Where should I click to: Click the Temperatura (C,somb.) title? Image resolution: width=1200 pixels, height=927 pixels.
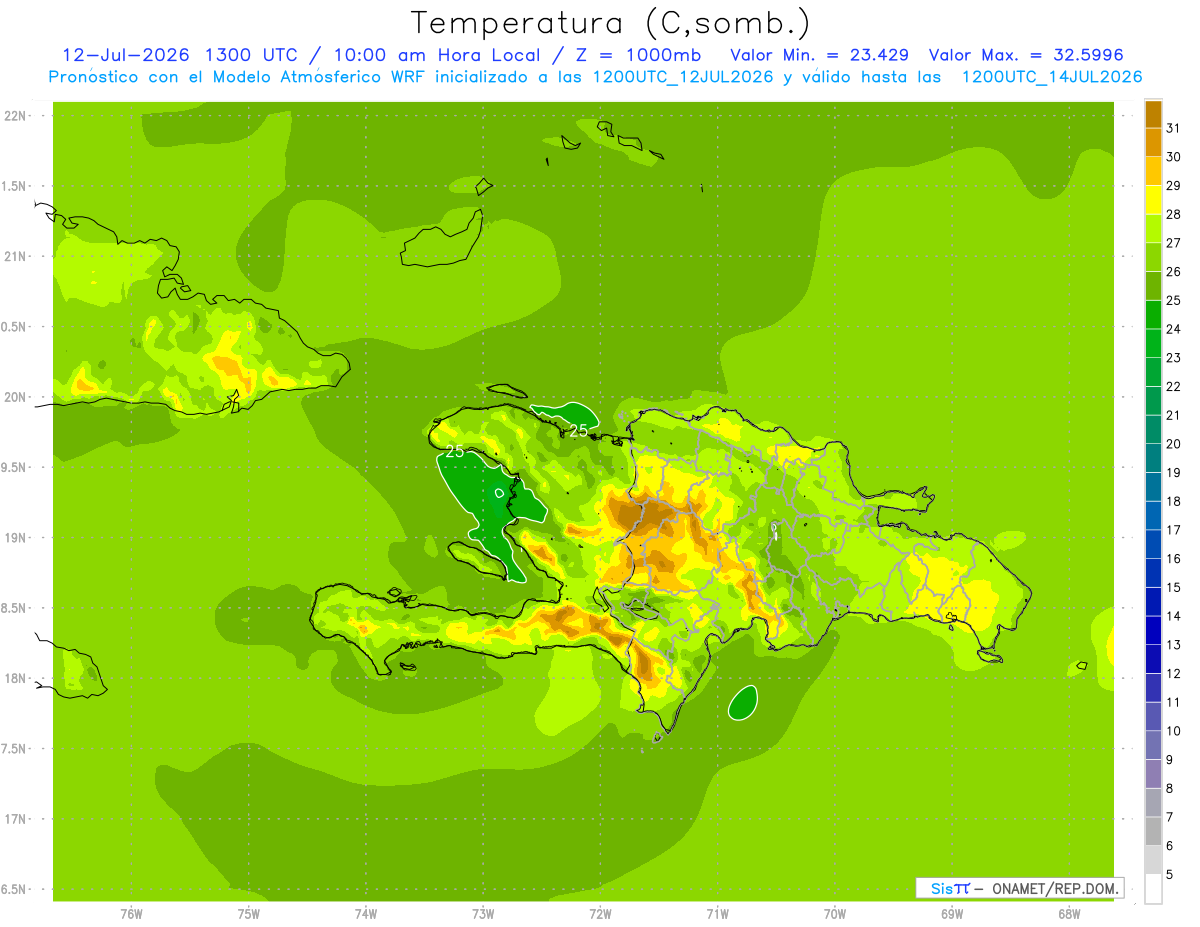click(x=611, y=23)
